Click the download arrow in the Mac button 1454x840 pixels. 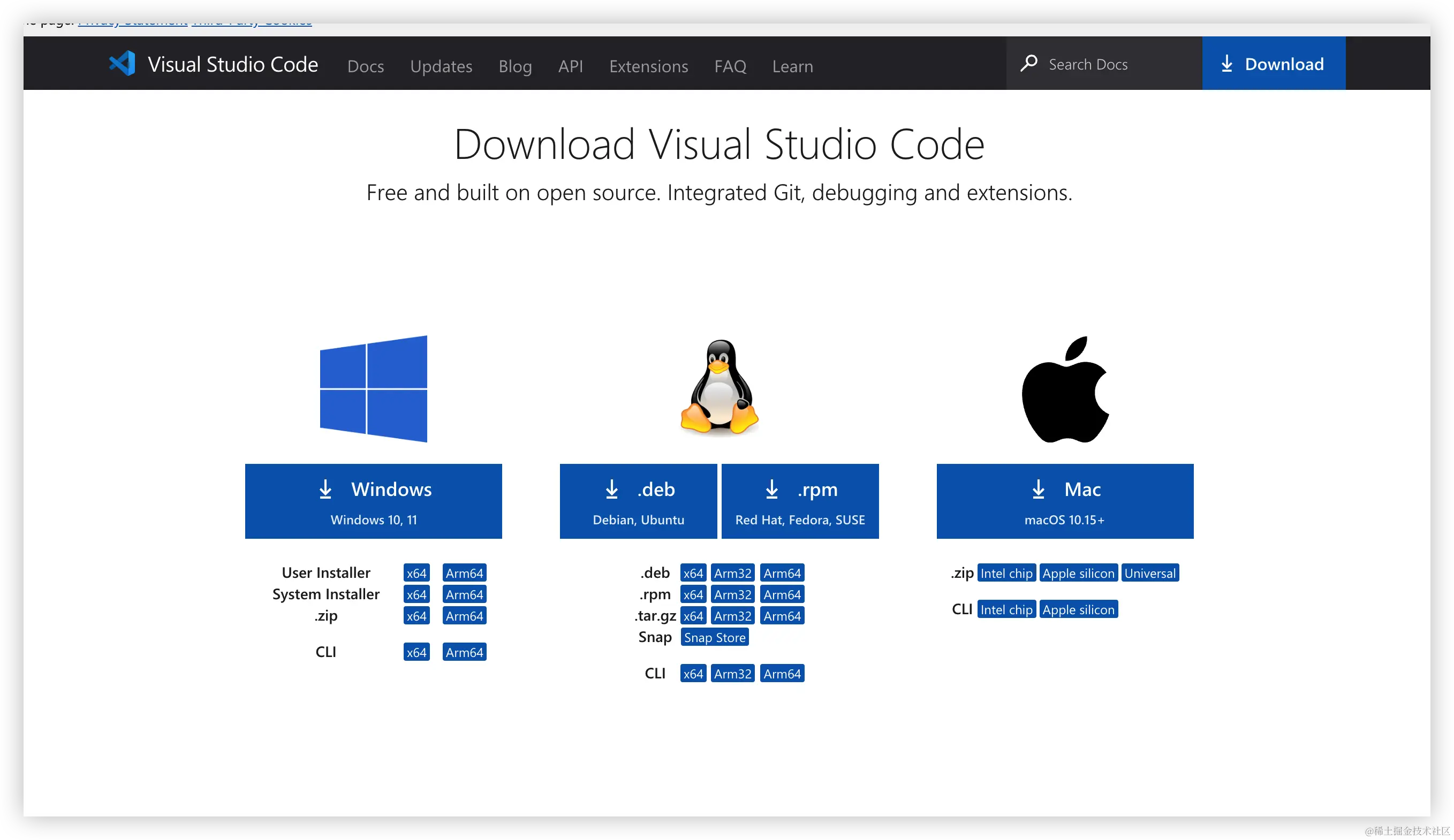click(1038, 490)
